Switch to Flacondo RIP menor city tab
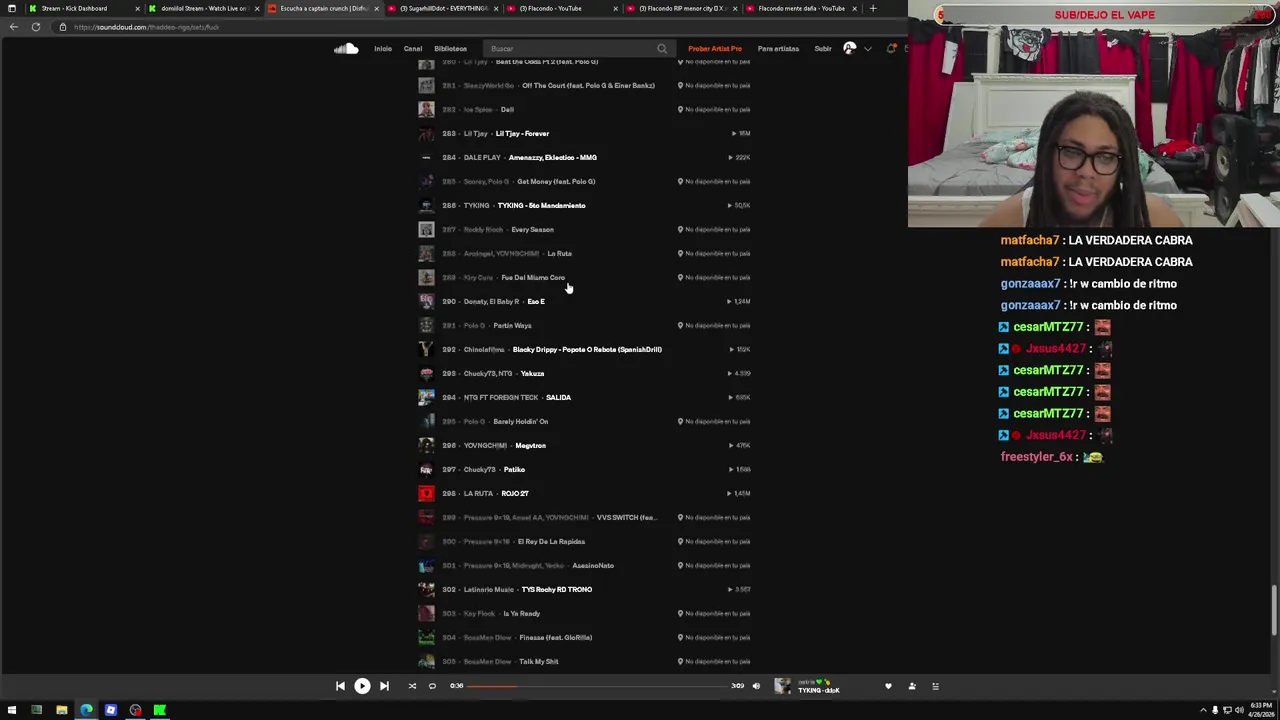Image resolution: width=1280 pixels, height=720 pixels. pos(682,8)
